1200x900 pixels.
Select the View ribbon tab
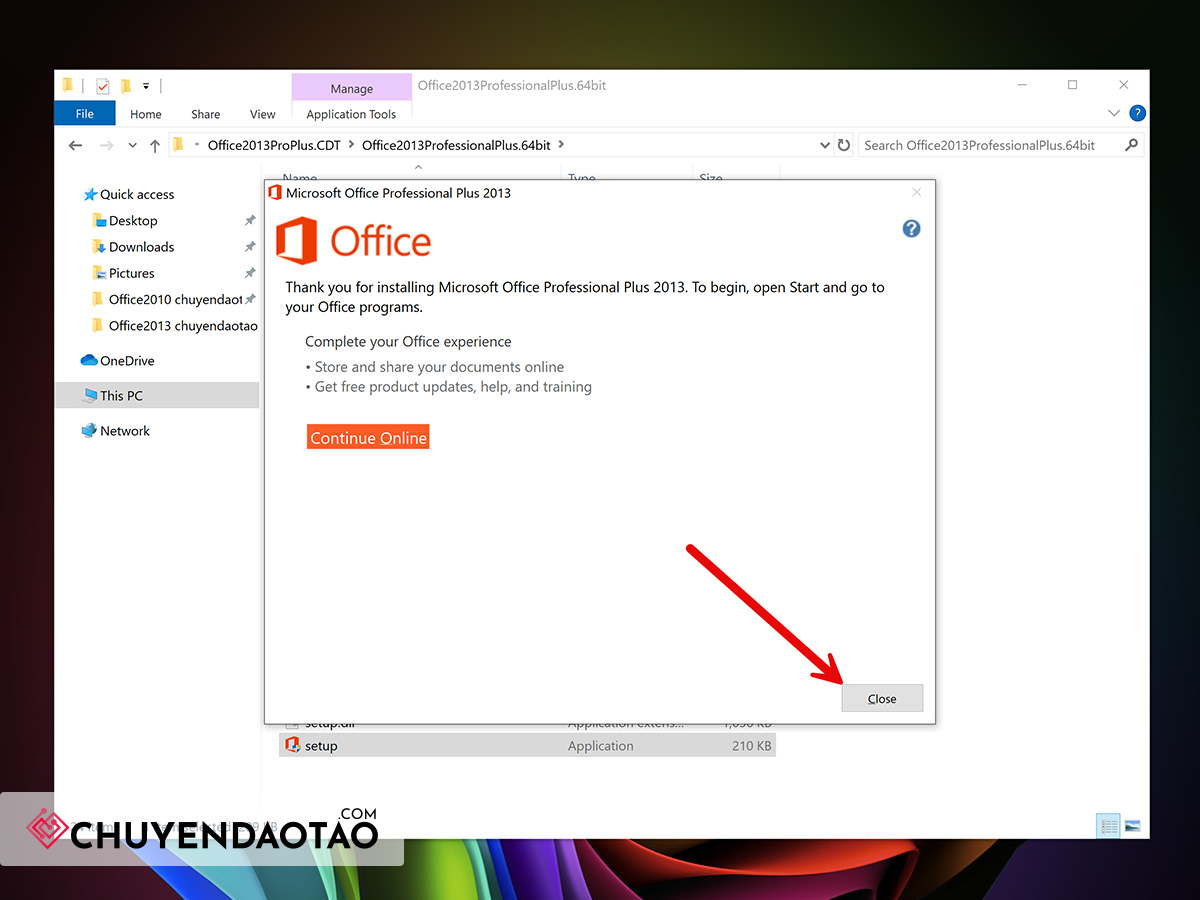263,114
